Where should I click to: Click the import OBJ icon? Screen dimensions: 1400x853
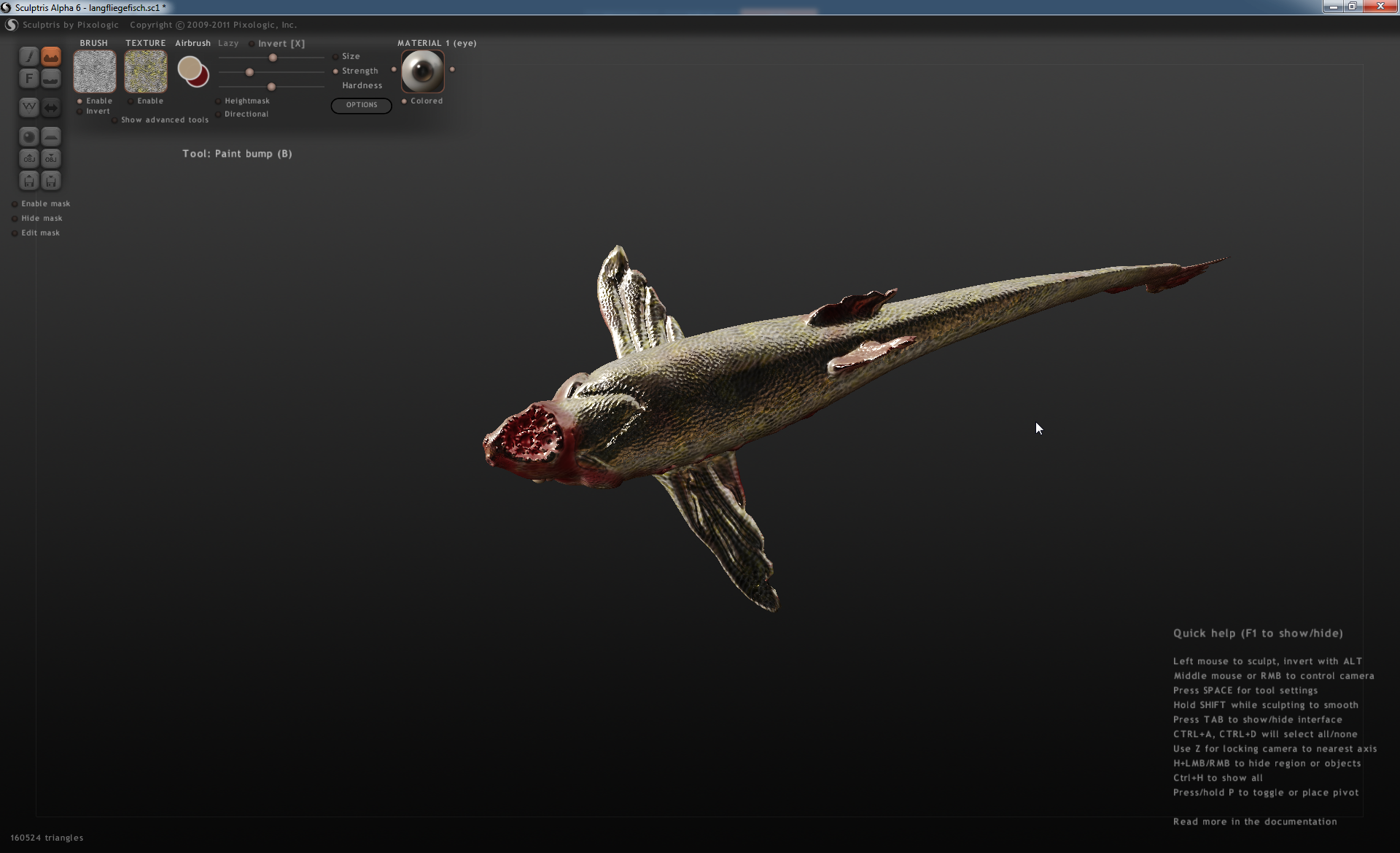[x=28, y=158]
